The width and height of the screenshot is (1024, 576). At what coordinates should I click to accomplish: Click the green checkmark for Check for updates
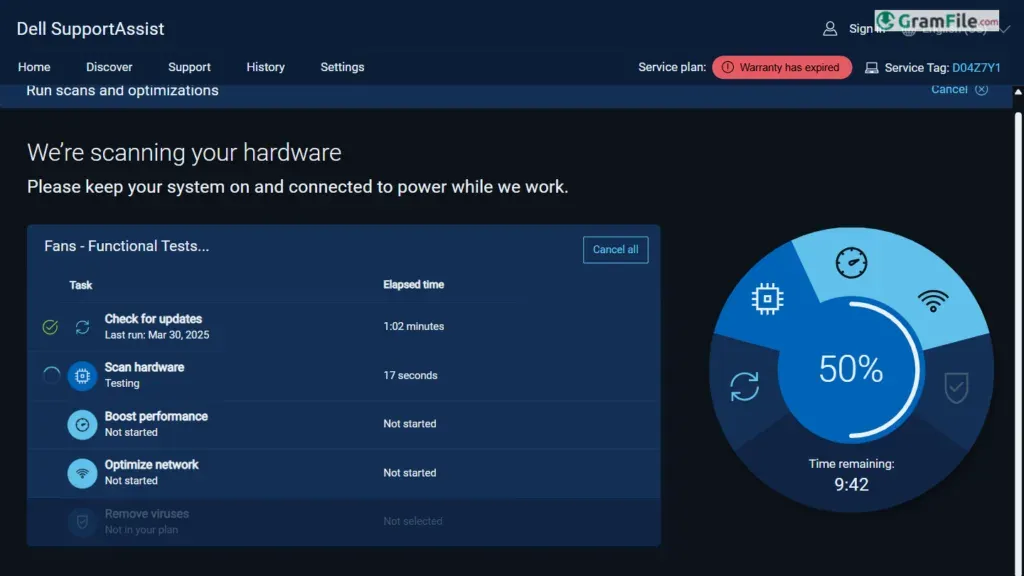tap(50, 327)
